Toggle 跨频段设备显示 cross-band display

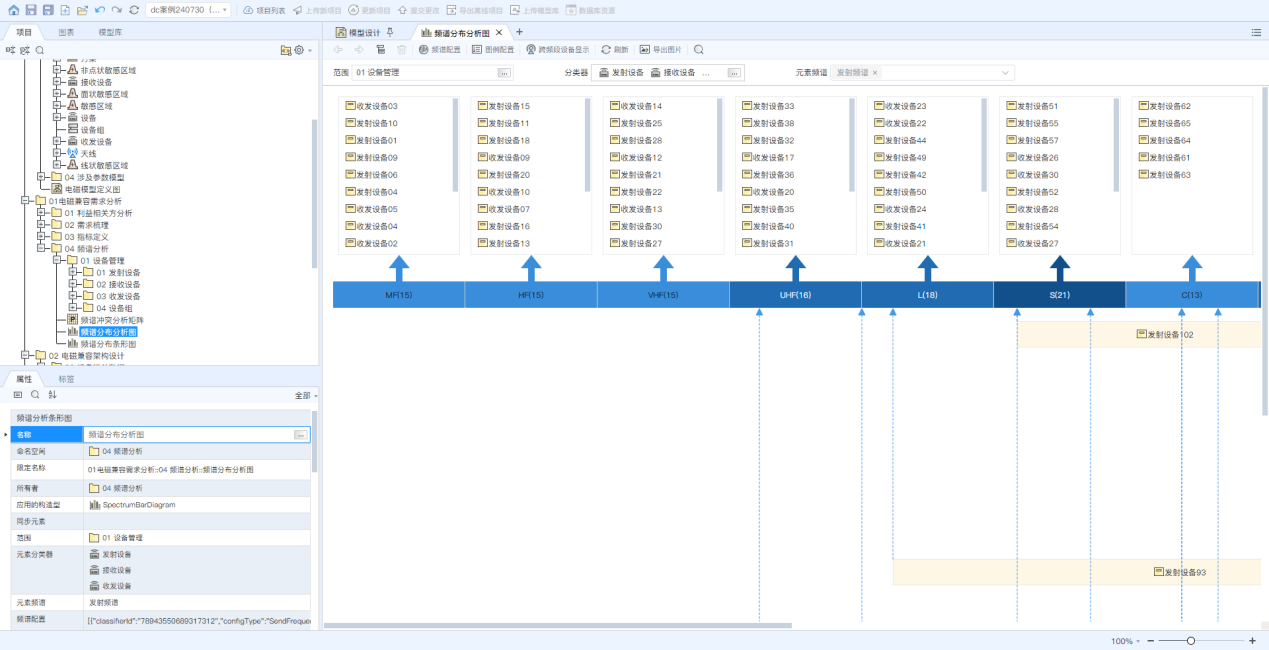[x=558, y=49]
